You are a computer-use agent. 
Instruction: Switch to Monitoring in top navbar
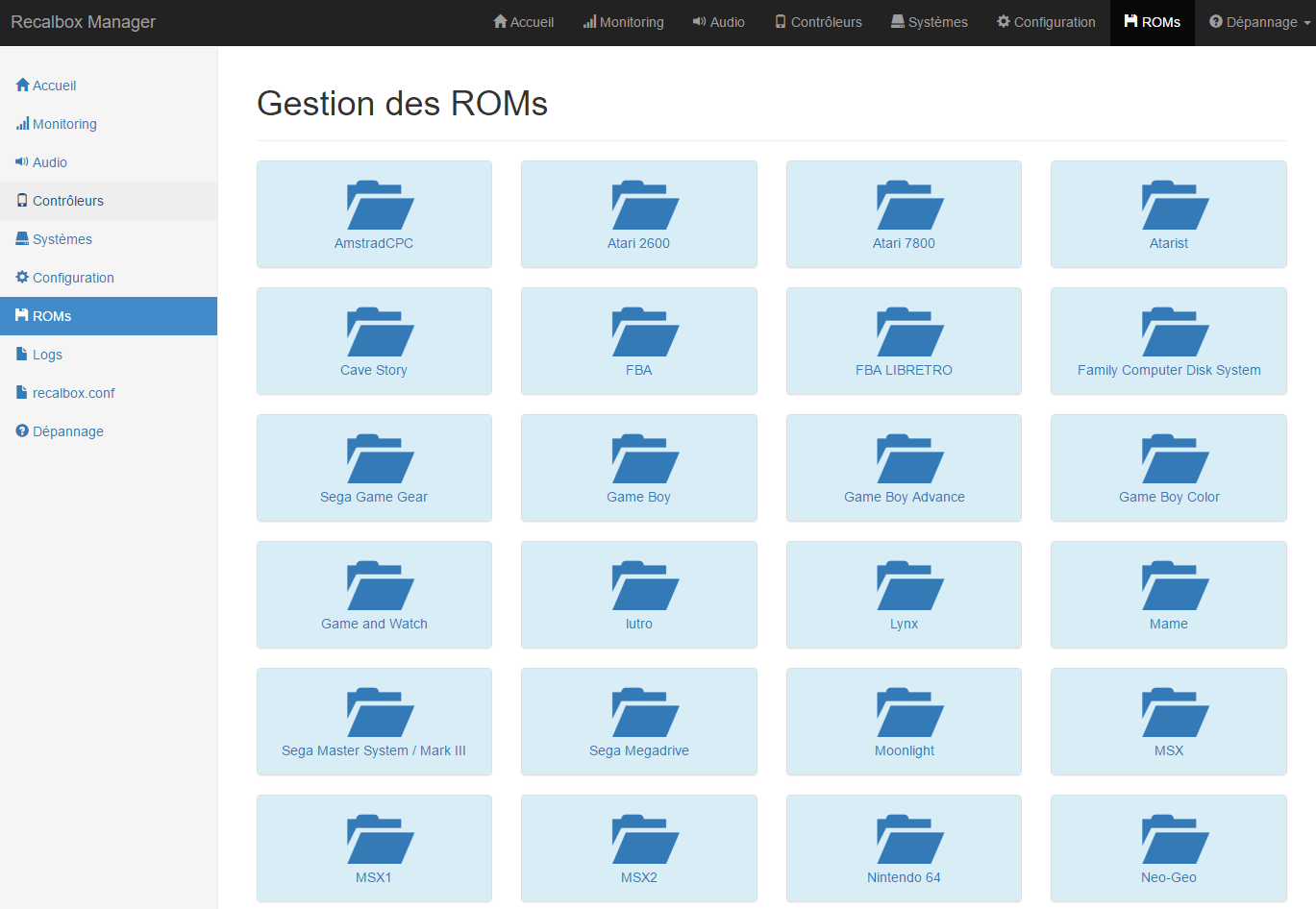point(623,22)
